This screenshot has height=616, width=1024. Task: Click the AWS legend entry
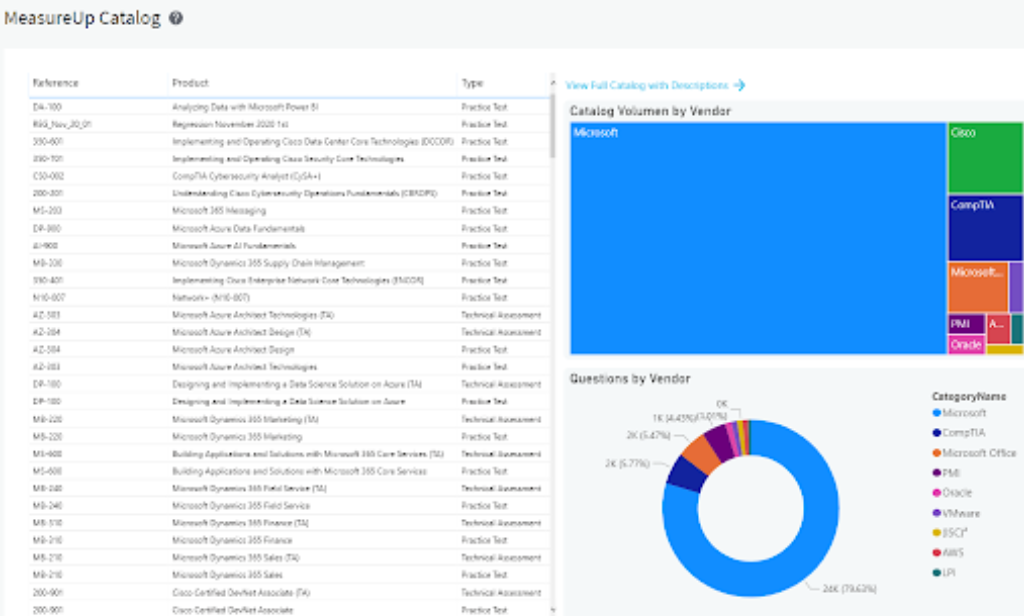tap(948, 553)
